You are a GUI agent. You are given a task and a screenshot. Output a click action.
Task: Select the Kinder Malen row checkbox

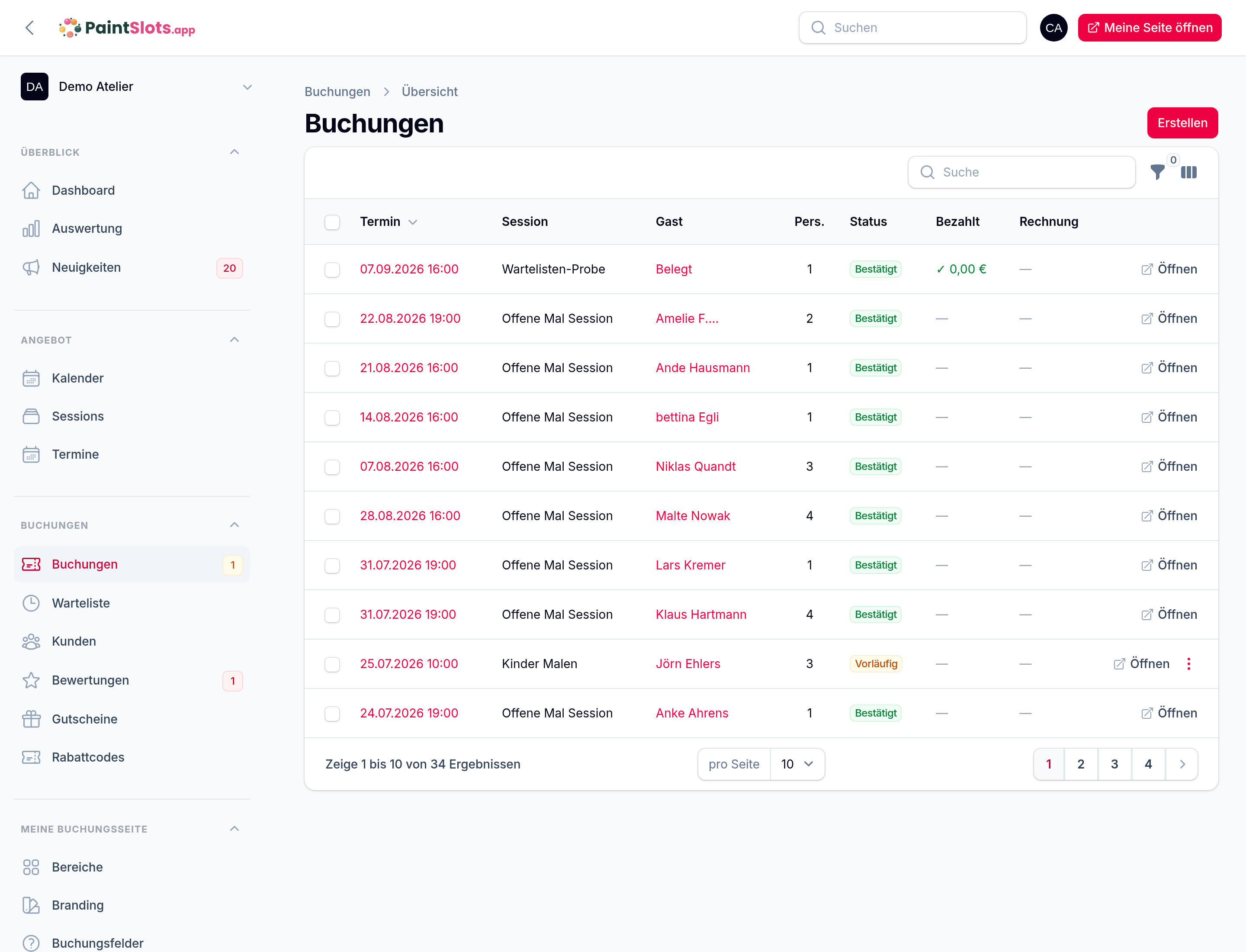click(x=332, y=664)
